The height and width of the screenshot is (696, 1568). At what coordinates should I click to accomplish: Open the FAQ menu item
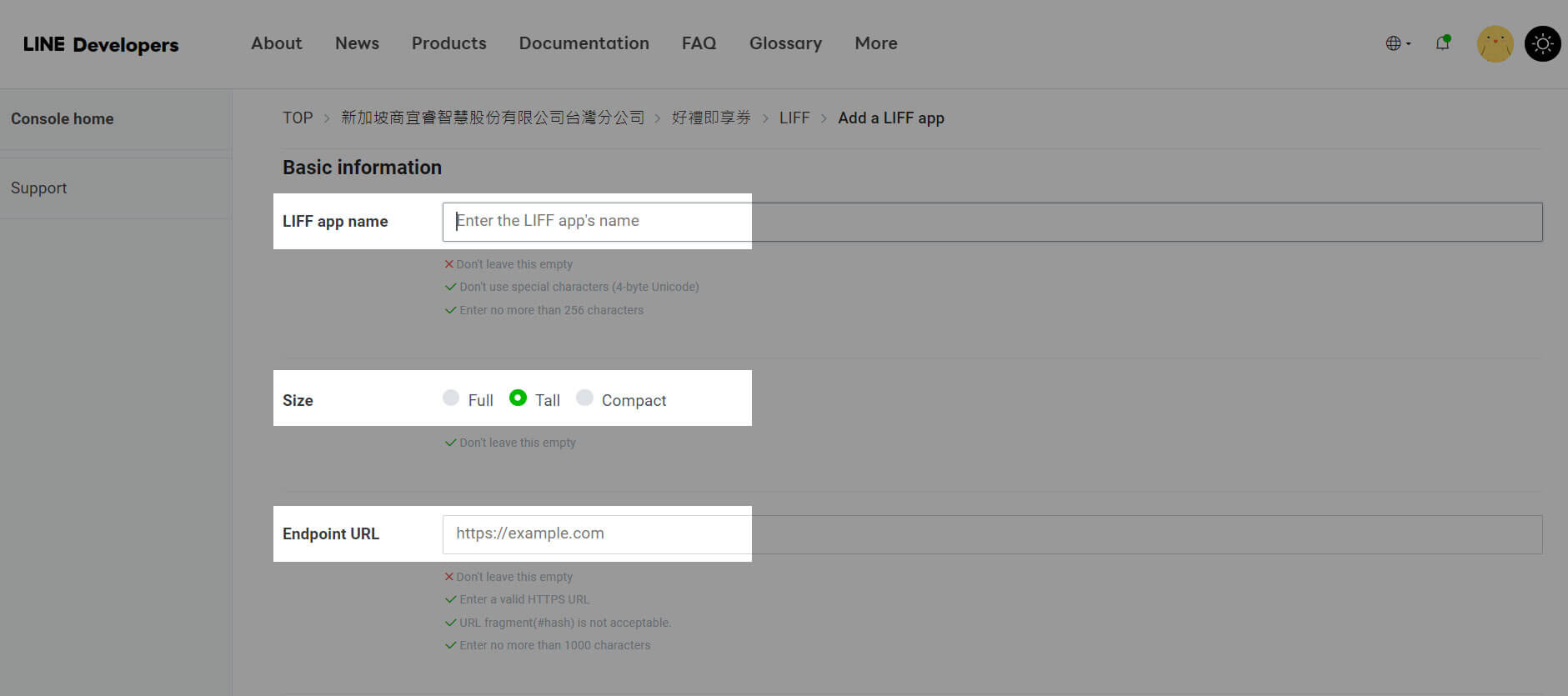[x=699, y=43]
